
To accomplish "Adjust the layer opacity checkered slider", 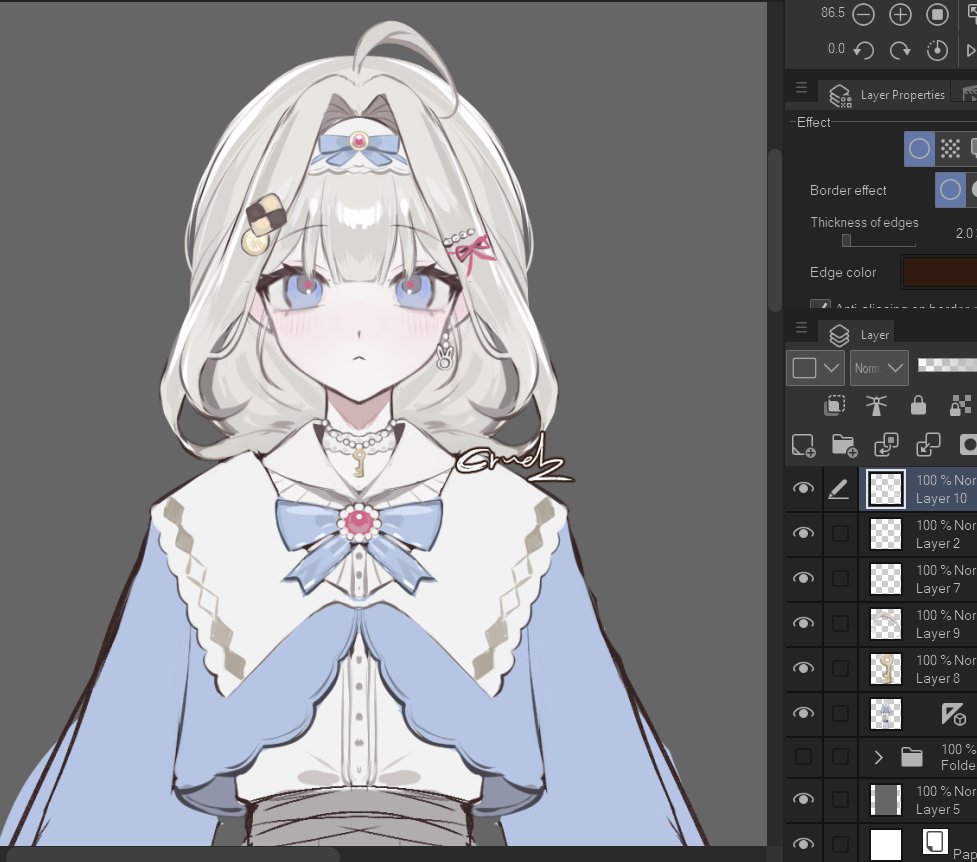I will [x=947, y=365].
